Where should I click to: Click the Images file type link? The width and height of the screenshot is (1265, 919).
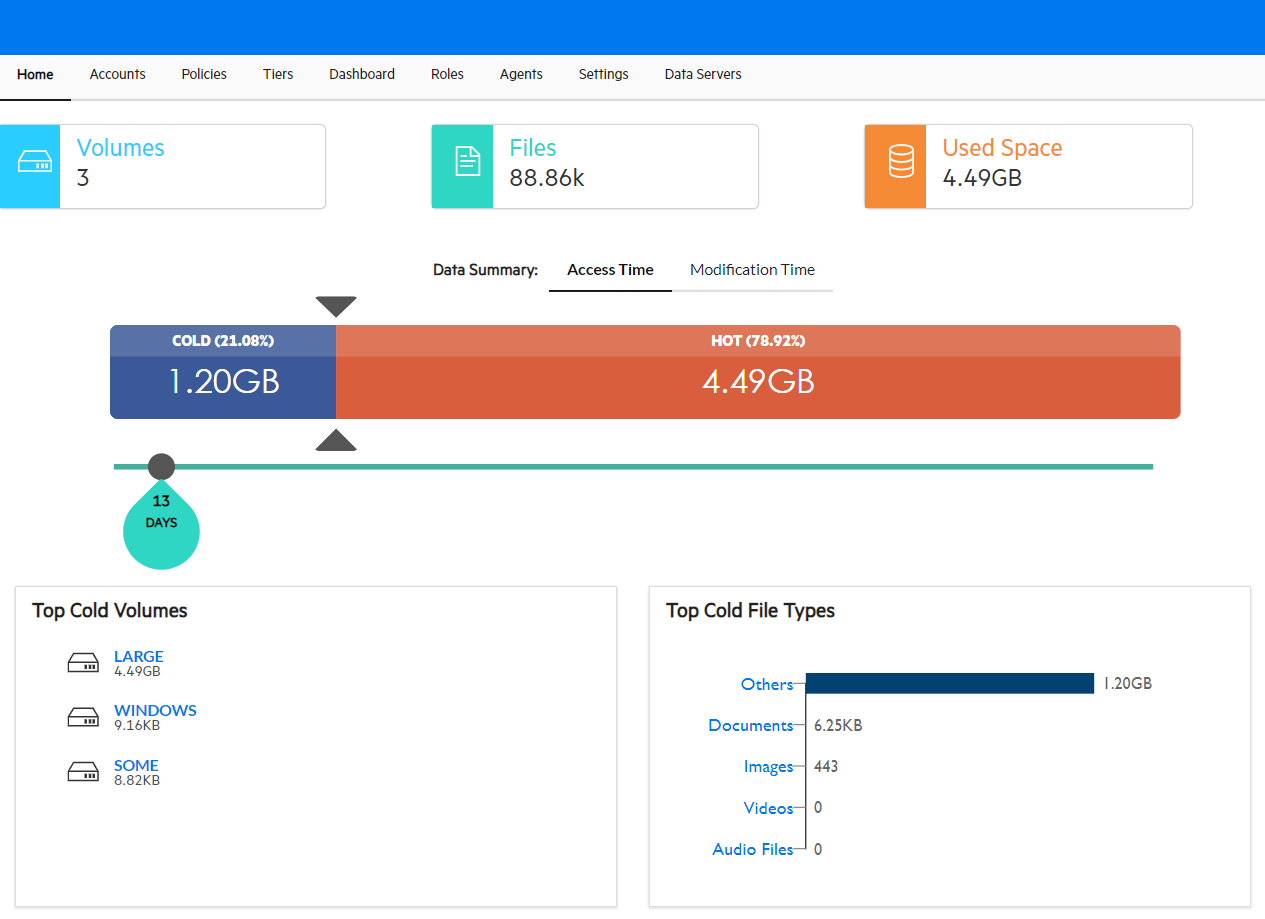(768, 767)
